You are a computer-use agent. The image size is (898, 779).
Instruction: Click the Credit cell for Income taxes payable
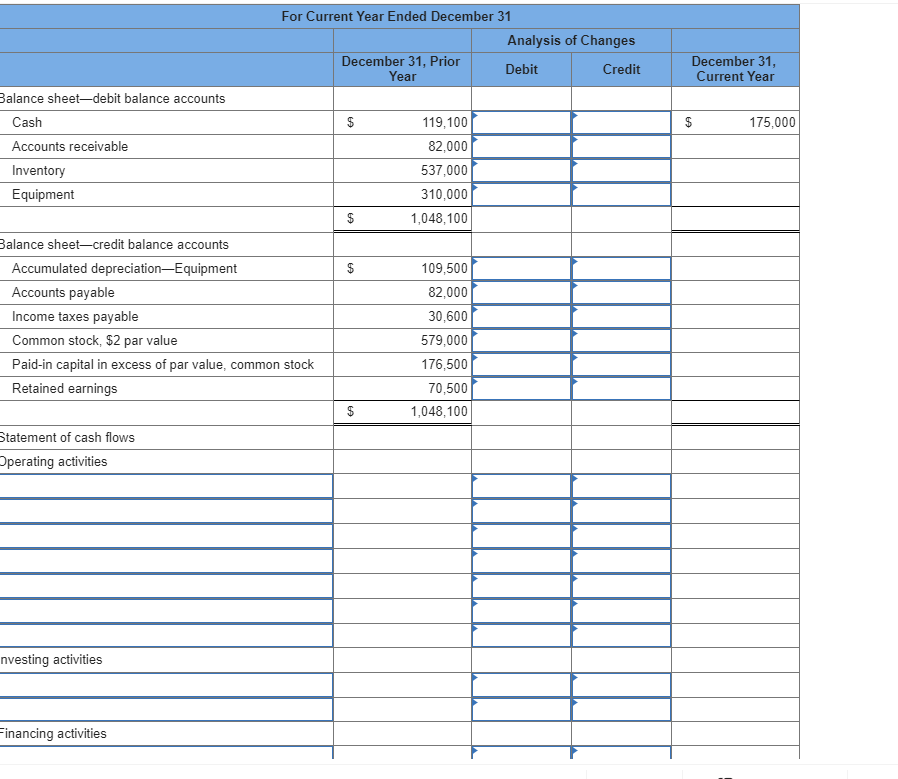pyautogui.click(x=621, y=316)
